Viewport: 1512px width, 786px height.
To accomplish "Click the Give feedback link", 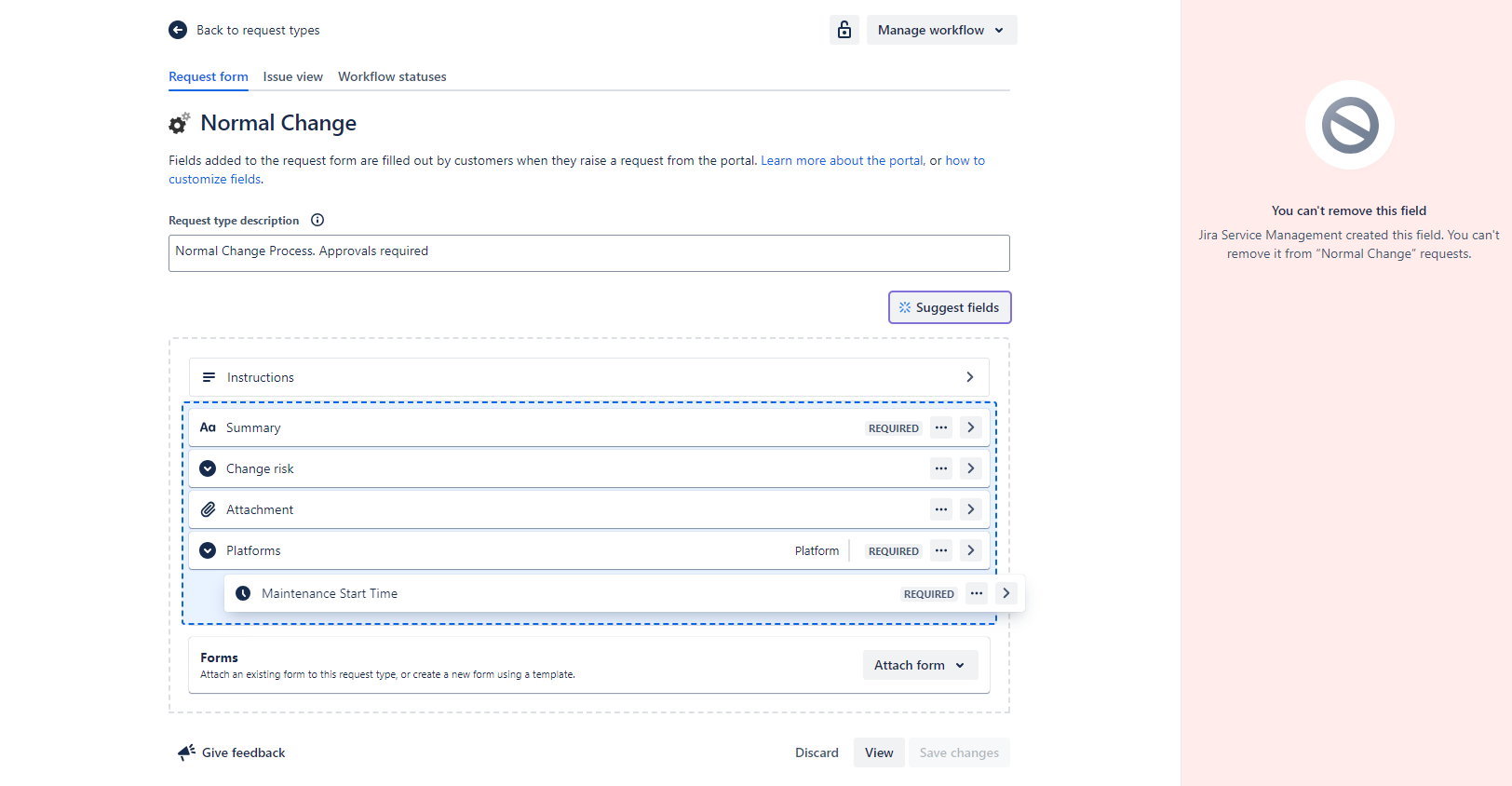I will coord(243,752).
